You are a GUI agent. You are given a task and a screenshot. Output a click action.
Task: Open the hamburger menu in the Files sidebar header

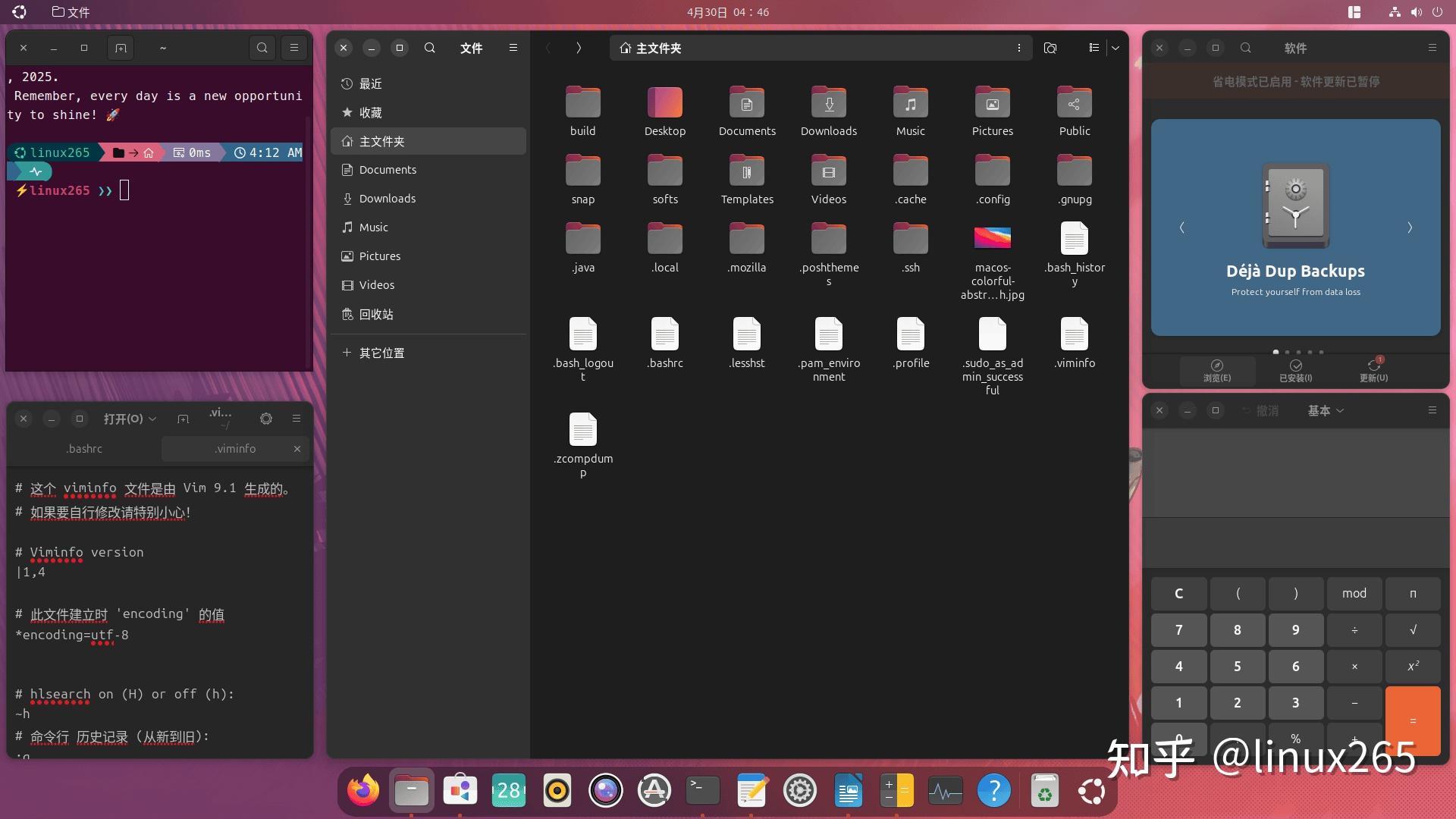click(x=513, y=48)
